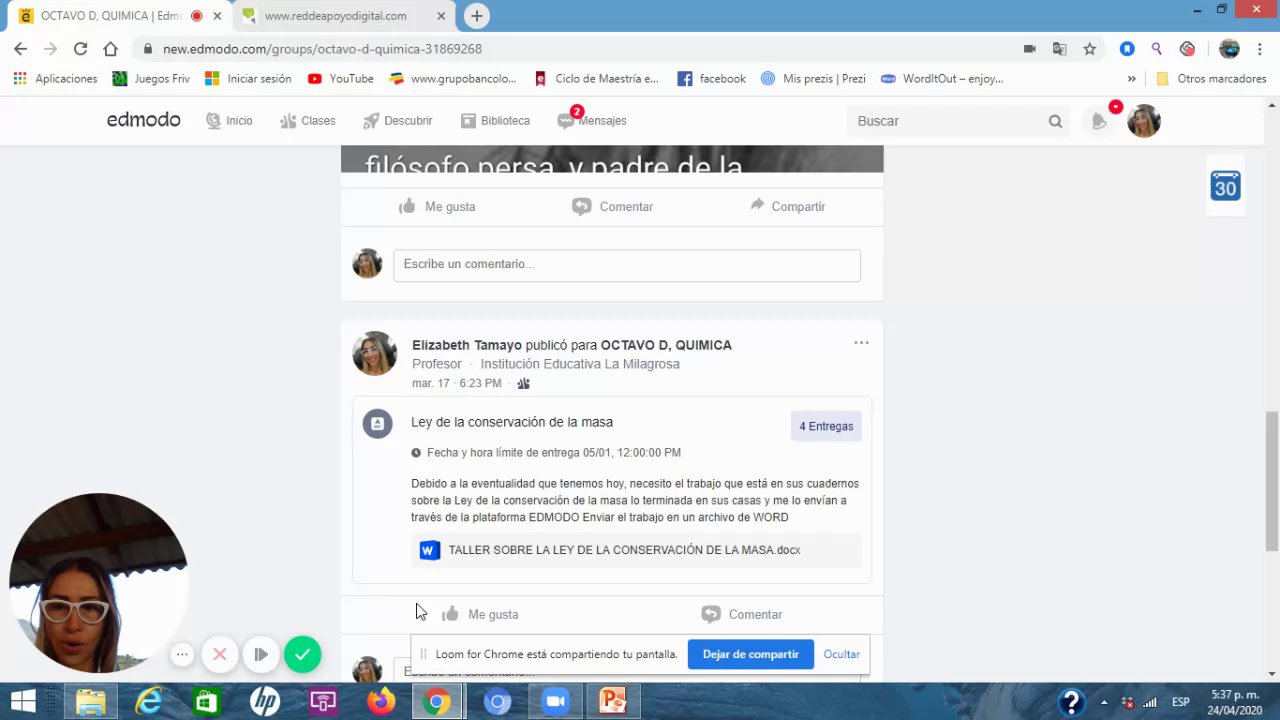Open the browser home page icon
This screenshot has height=720, width=1280.
pyautogui.click(x=110, y=48)
